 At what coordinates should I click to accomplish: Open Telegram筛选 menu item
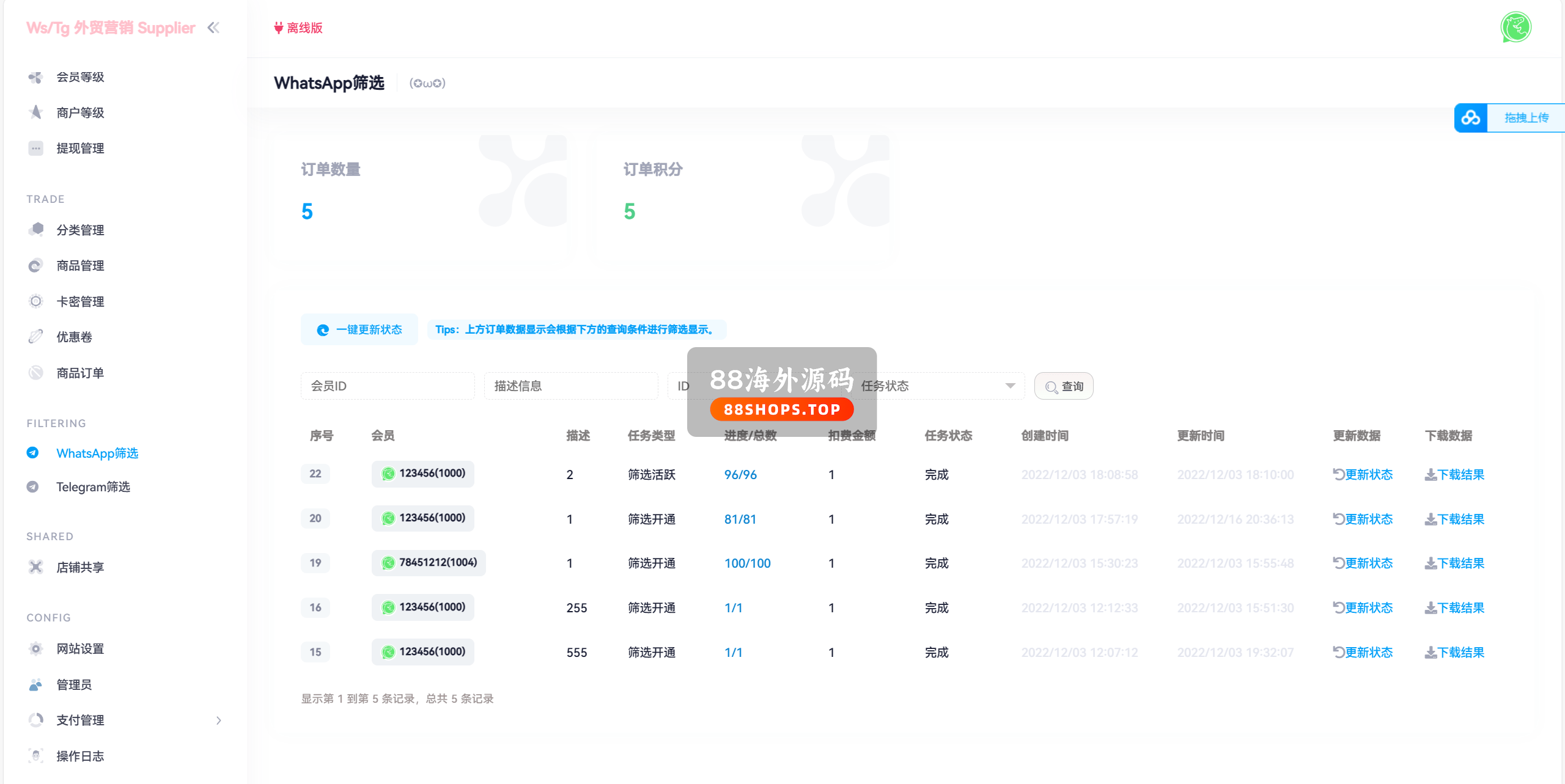tap(93, 487)
